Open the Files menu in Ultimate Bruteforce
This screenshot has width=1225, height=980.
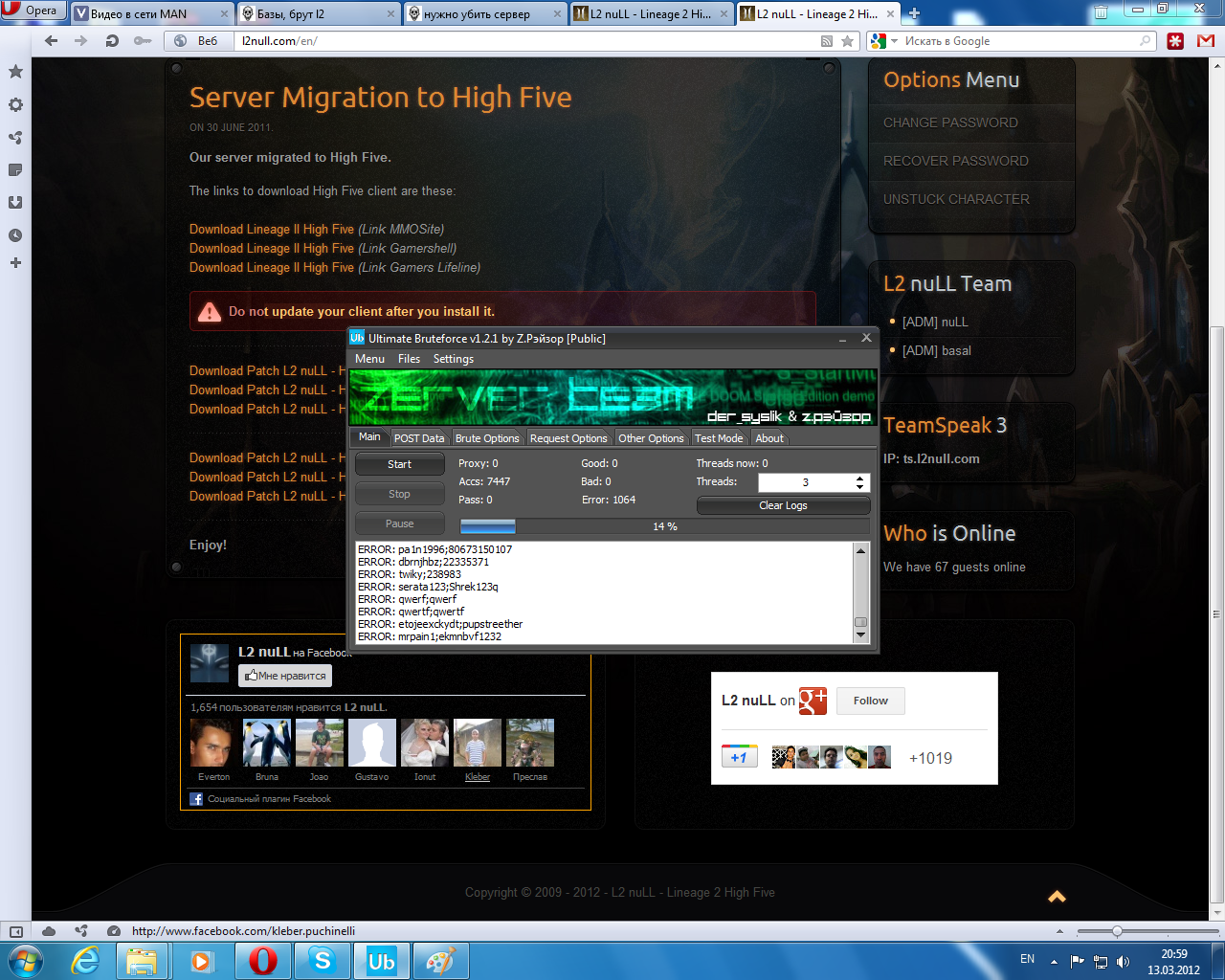(409, 359)
